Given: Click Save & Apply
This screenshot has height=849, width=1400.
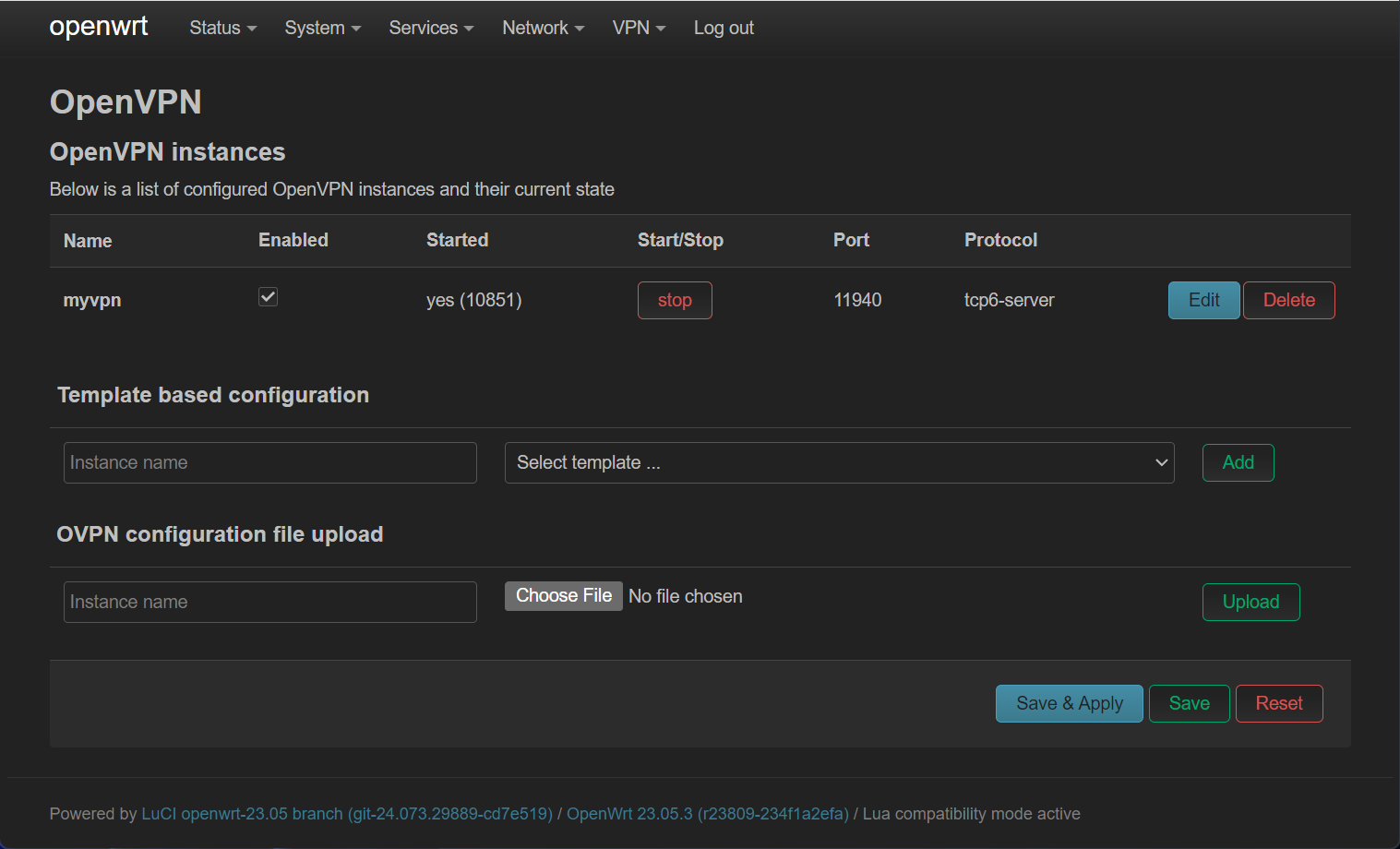Looking at the screenshot, I should pyautogui.click(x=1069, y=703).
